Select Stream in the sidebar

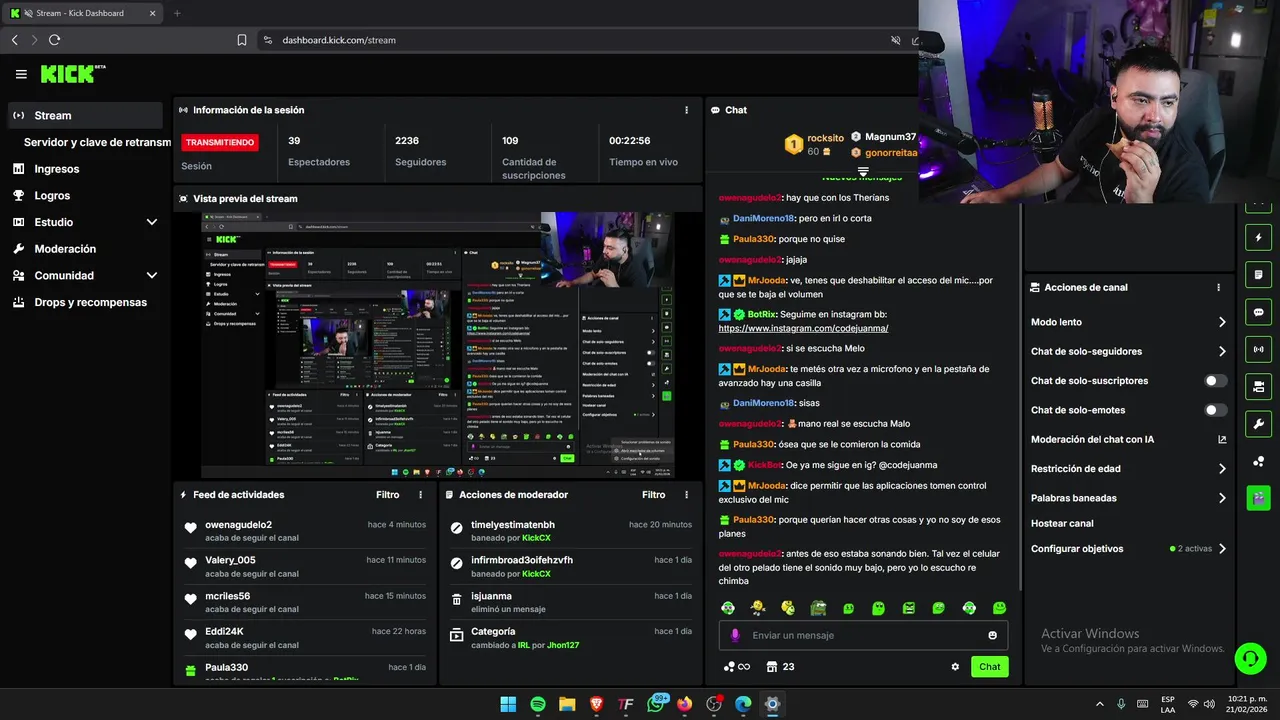point(84,115)
